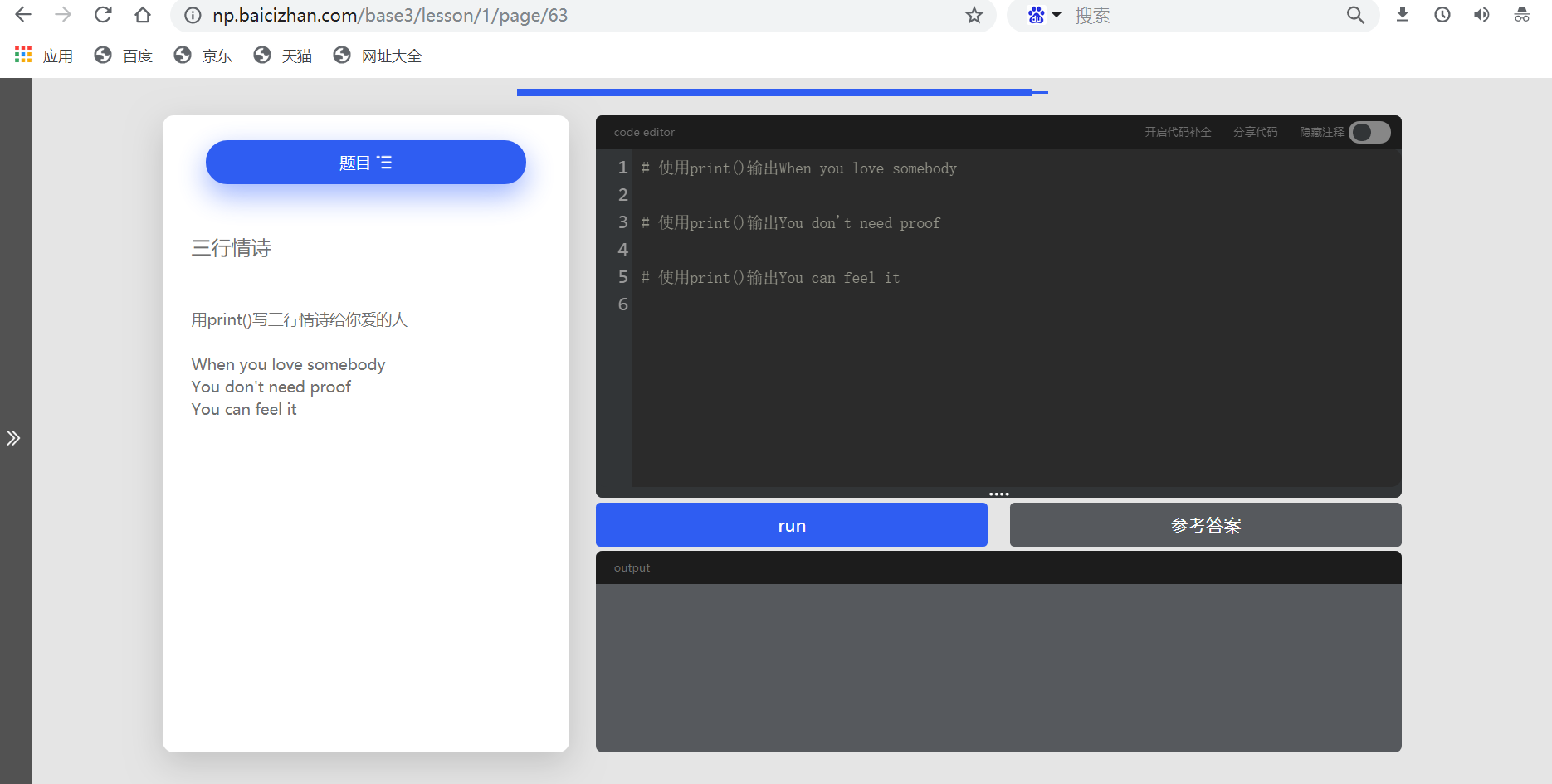The image size is (1552, 784).
Task: Click the blue 题目 button
Action: click(366, 163)
